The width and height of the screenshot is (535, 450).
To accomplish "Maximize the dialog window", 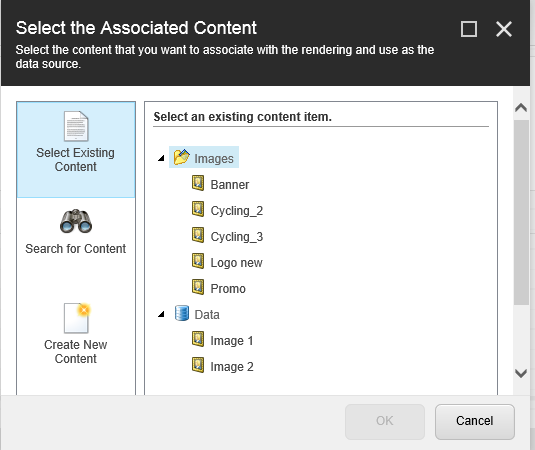I will coord(469,29).
